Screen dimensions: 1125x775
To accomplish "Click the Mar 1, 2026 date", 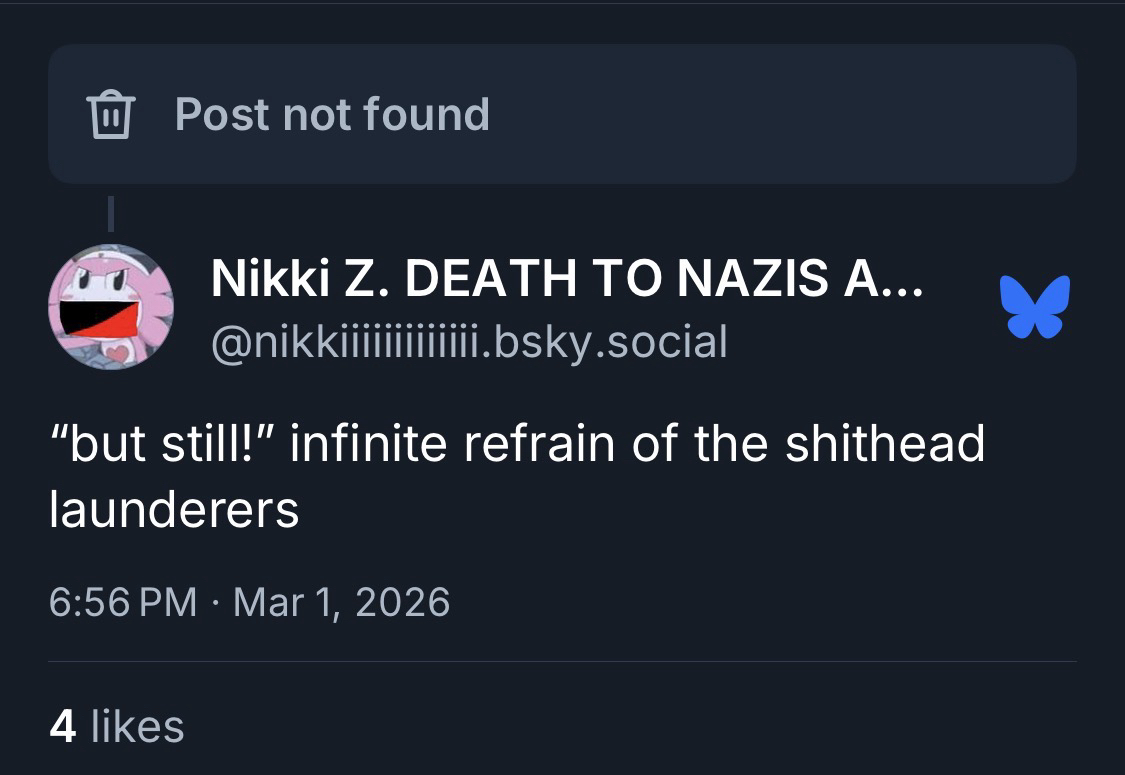I will point(341,603).
